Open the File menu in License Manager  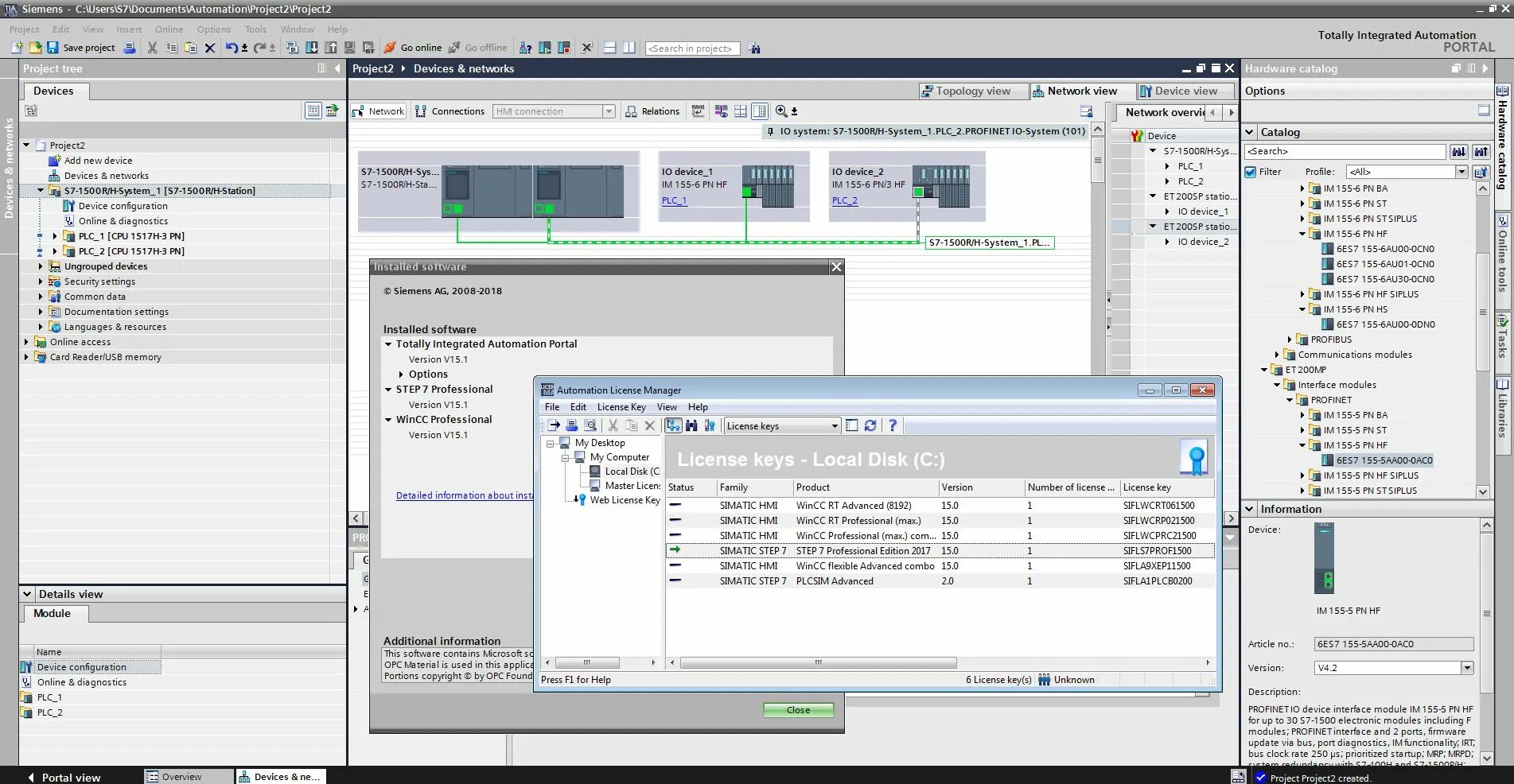tap(552, 407)
